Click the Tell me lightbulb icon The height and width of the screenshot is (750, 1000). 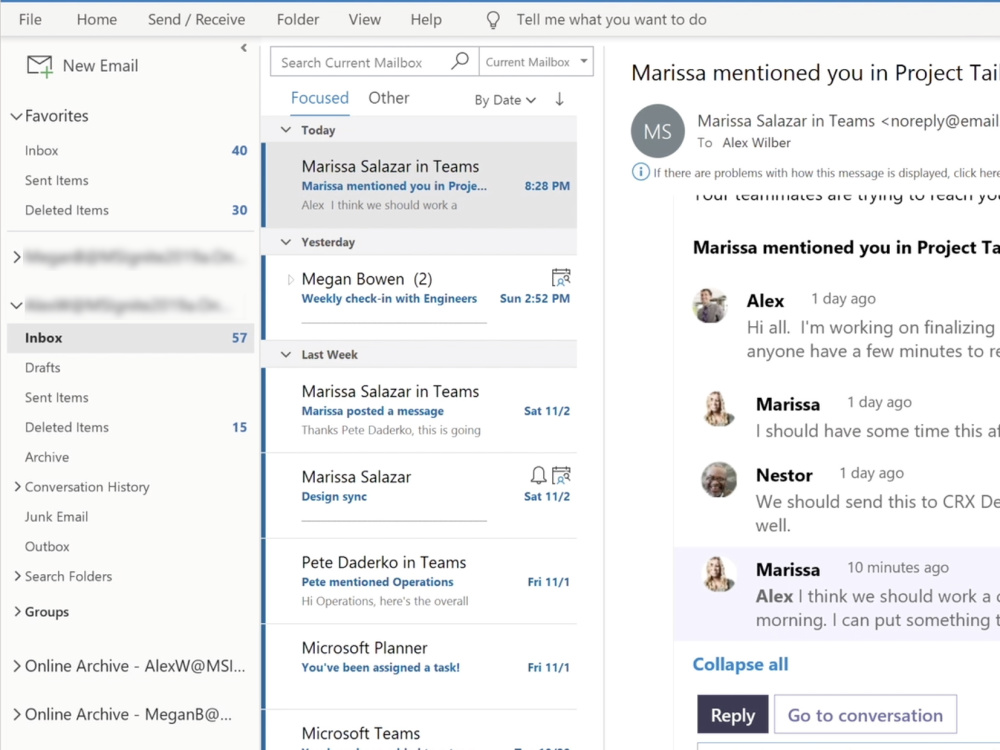493,20
